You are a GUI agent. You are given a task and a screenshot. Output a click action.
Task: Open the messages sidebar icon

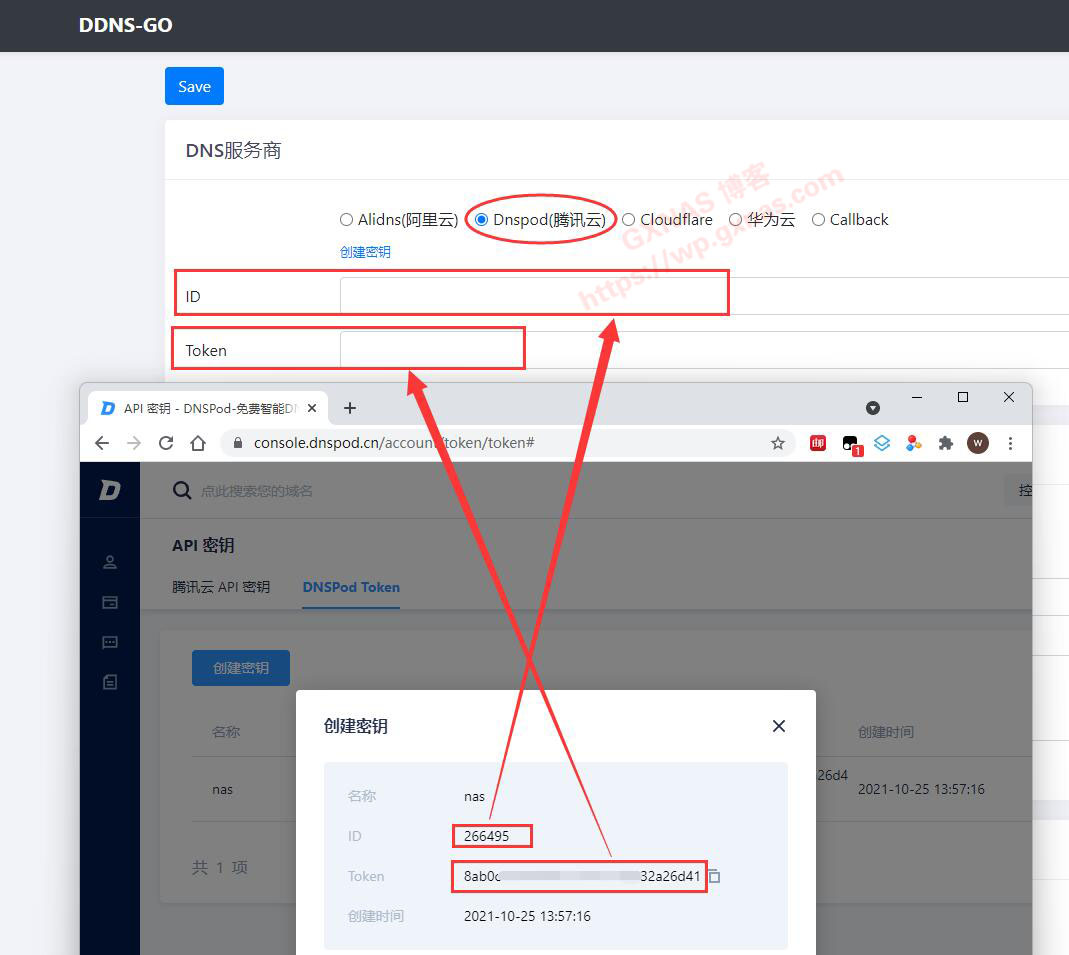click(x=110, y=642)
